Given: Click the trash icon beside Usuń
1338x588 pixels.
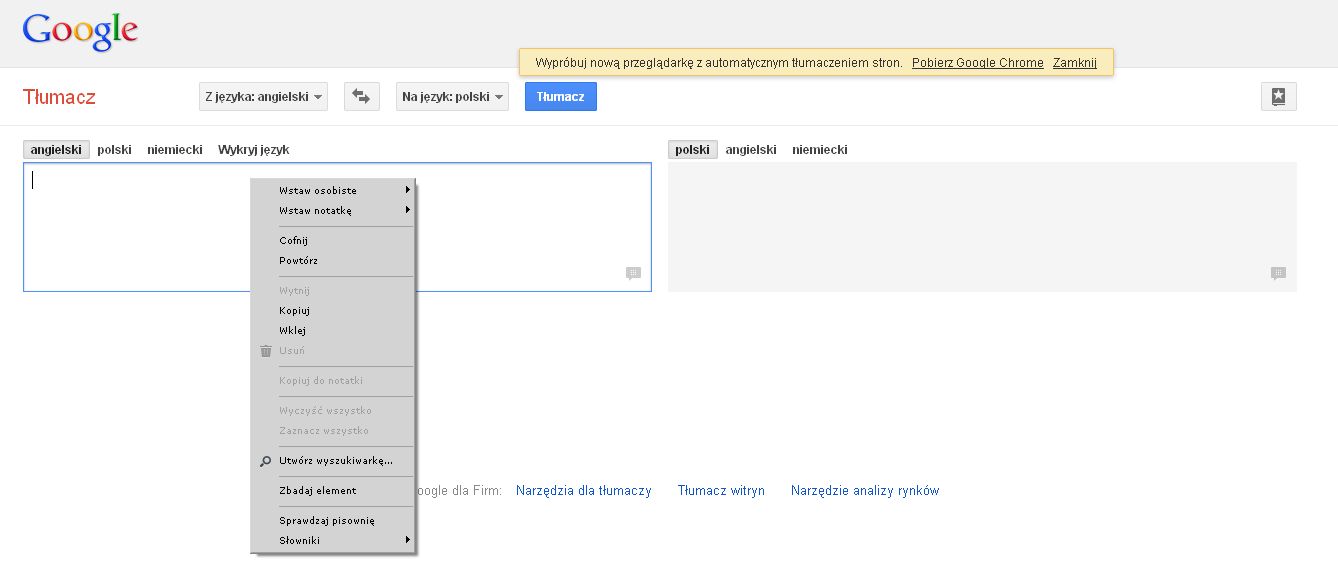Looking at the screenshot, I should click(266, 351).
